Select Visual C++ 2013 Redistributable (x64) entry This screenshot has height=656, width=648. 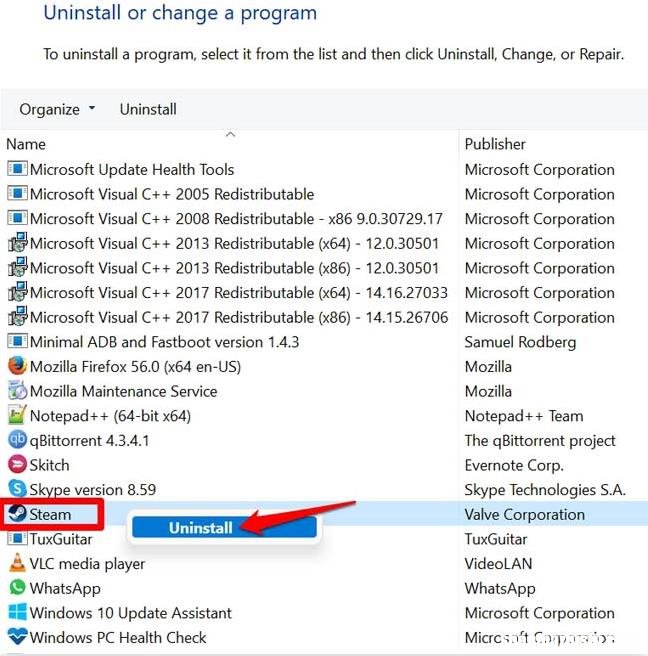coord(234,243)
